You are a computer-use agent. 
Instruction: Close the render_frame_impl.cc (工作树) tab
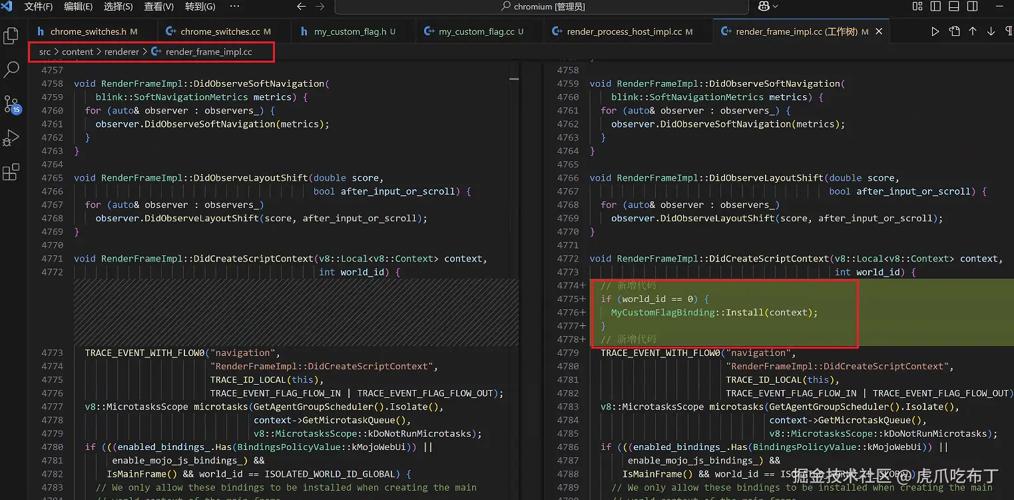(x=878, y=31)
